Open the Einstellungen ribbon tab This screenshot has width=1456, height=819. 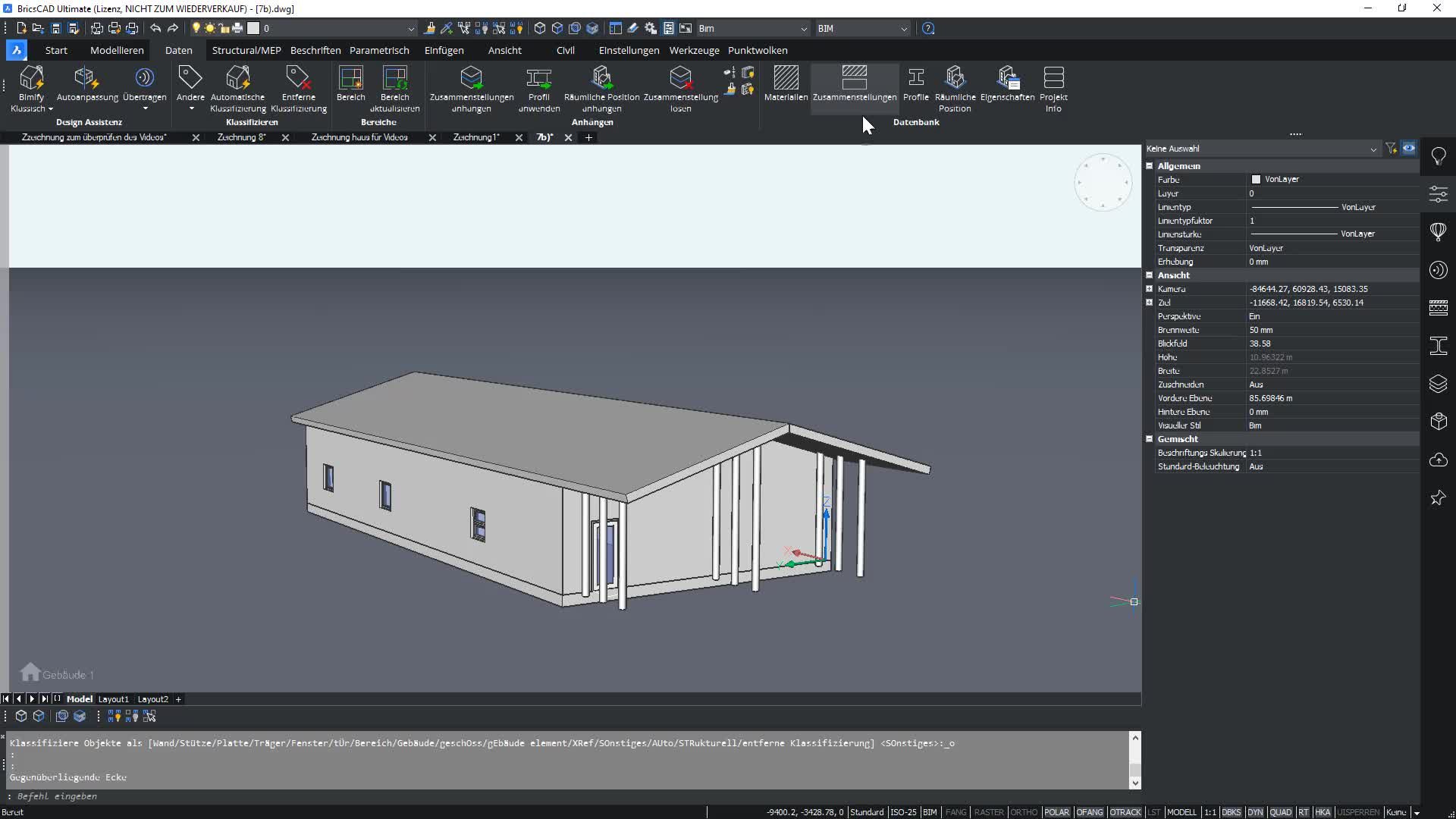click(629, 50)
